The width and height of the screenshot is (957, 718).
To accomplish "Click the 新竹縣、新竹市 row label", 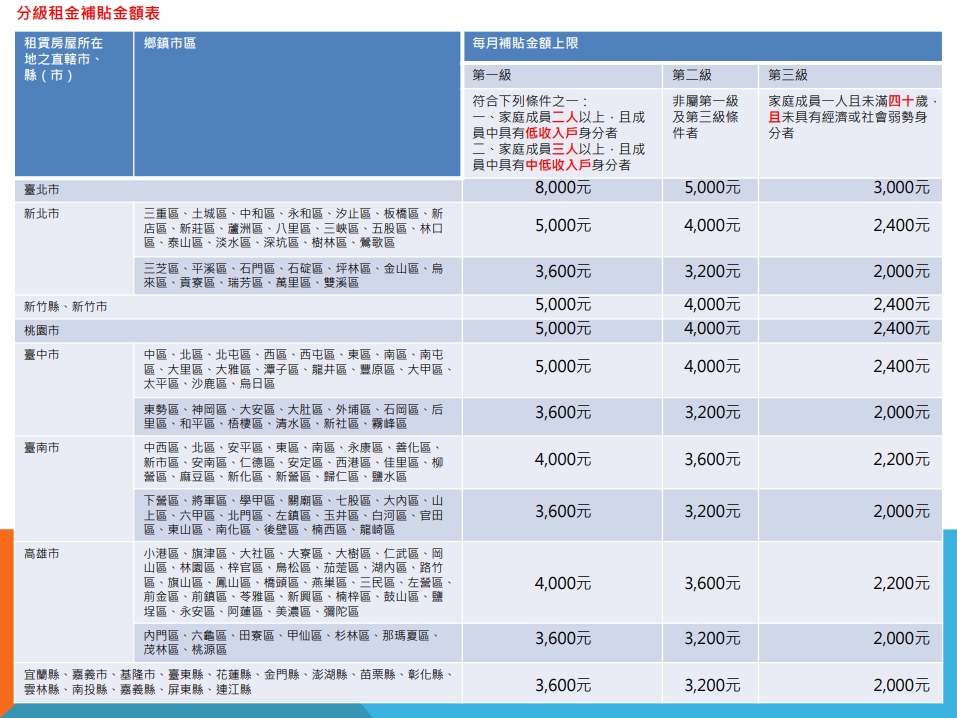I will pos(66,306).
